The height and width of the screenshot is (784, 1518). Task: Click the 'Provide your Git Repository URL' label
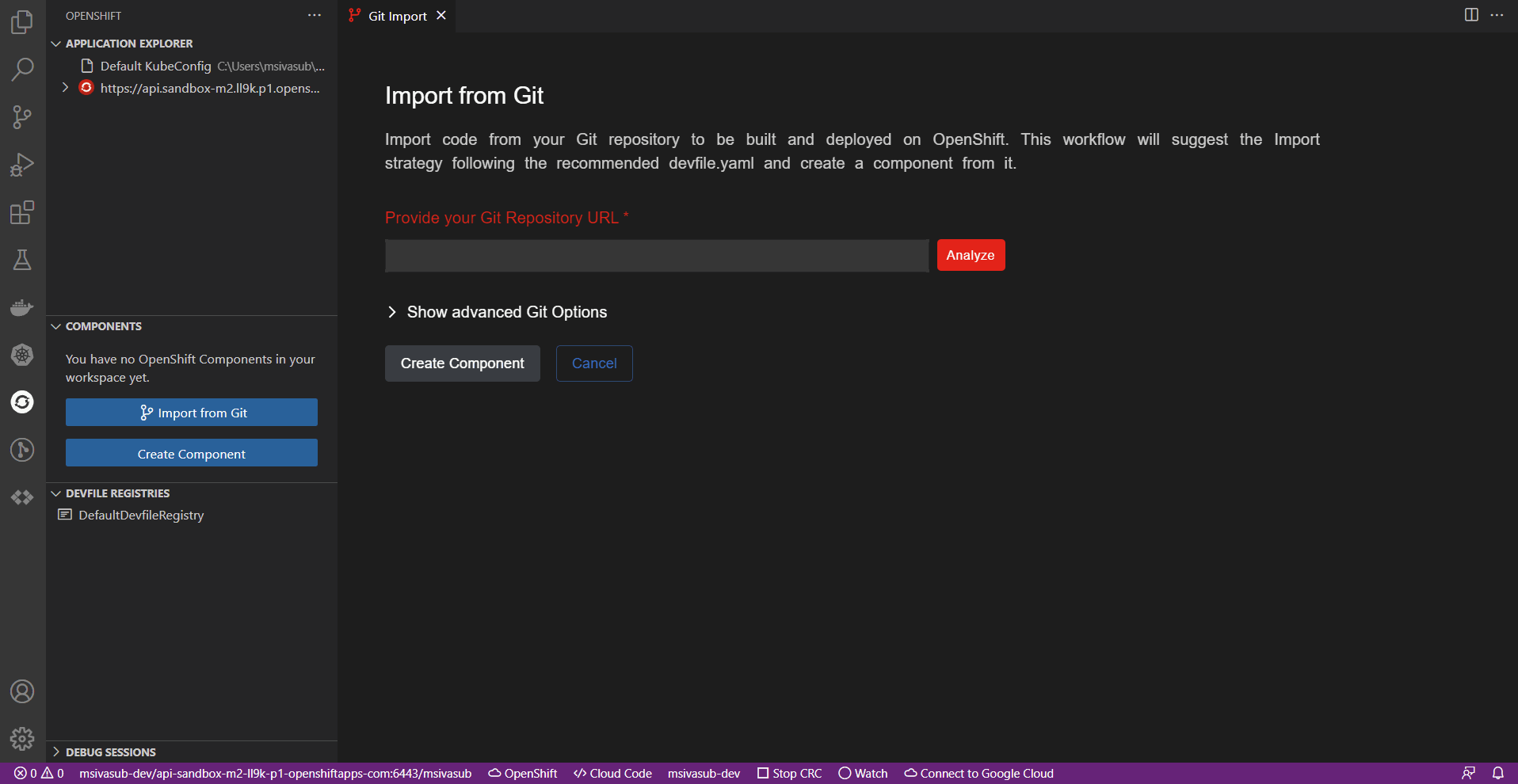[506, 218]
